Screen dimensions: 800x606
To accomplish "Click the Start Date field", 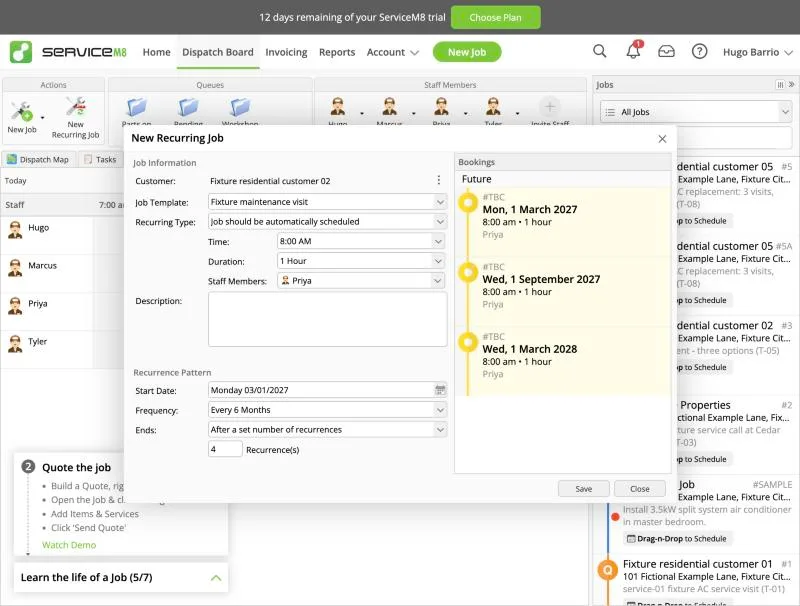I will [x=327, y=390].
